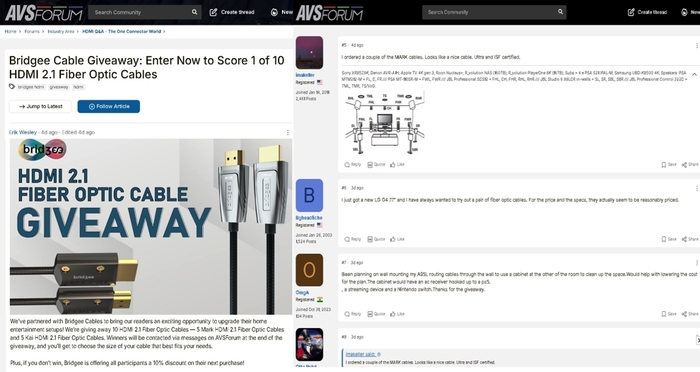Like post #5 about MARK cables

coord(397,164)
